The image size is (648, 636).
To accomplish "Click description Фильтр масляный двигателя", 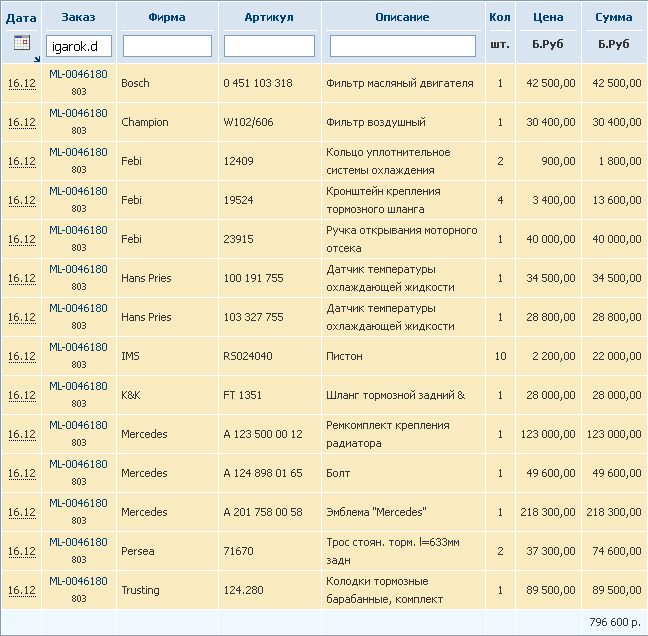I will tap(400, 83).
